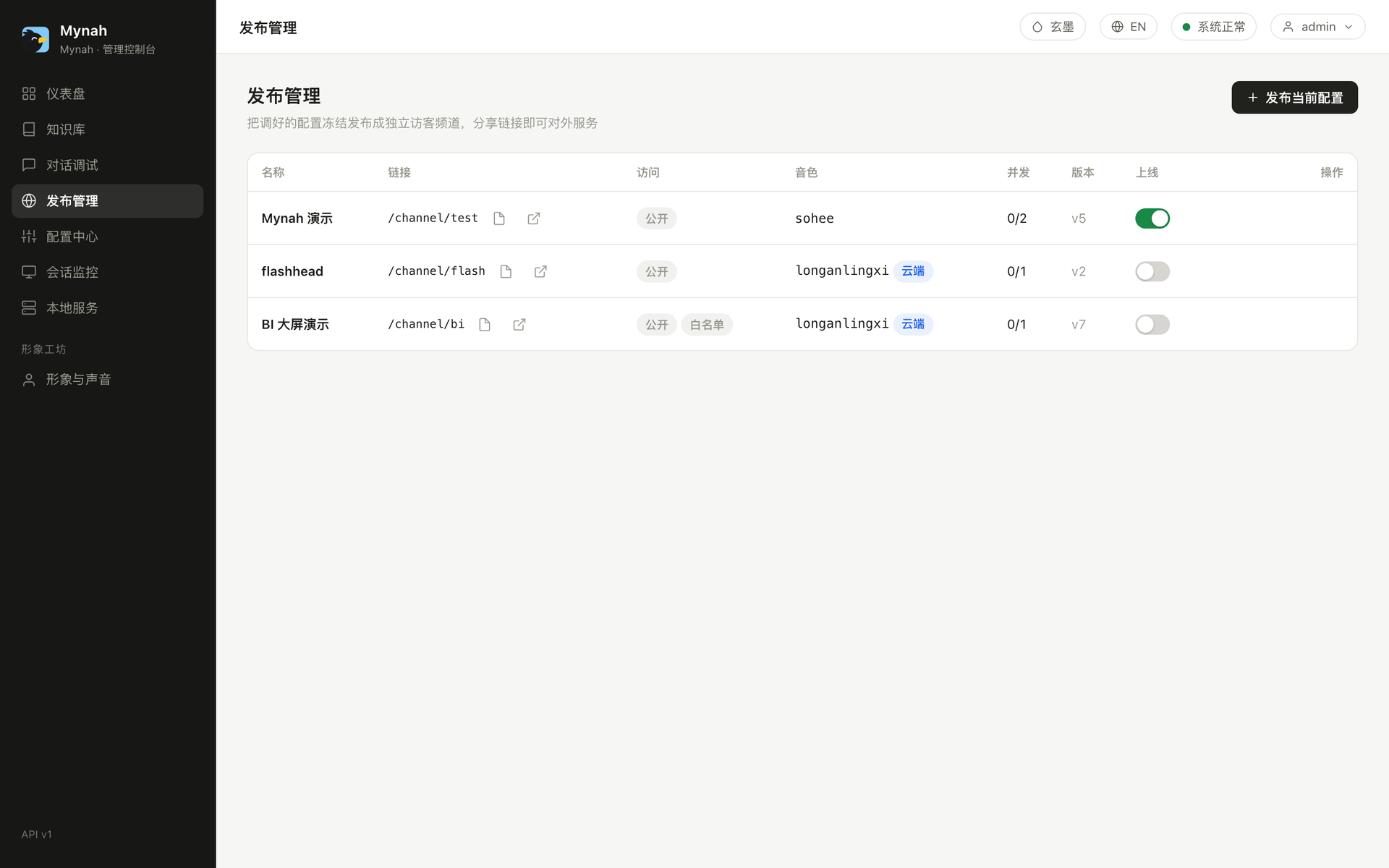Navigate to 会话监控
Viewport: 1389px width, 868px height.
108,272
